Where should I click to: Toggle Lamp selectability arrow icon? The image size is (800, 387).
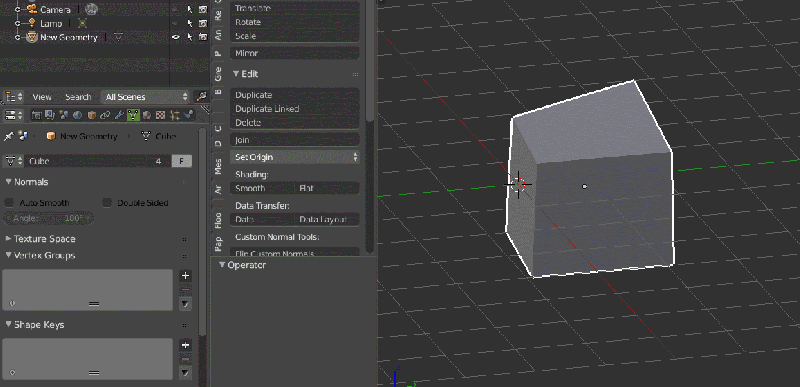(190, 23)
